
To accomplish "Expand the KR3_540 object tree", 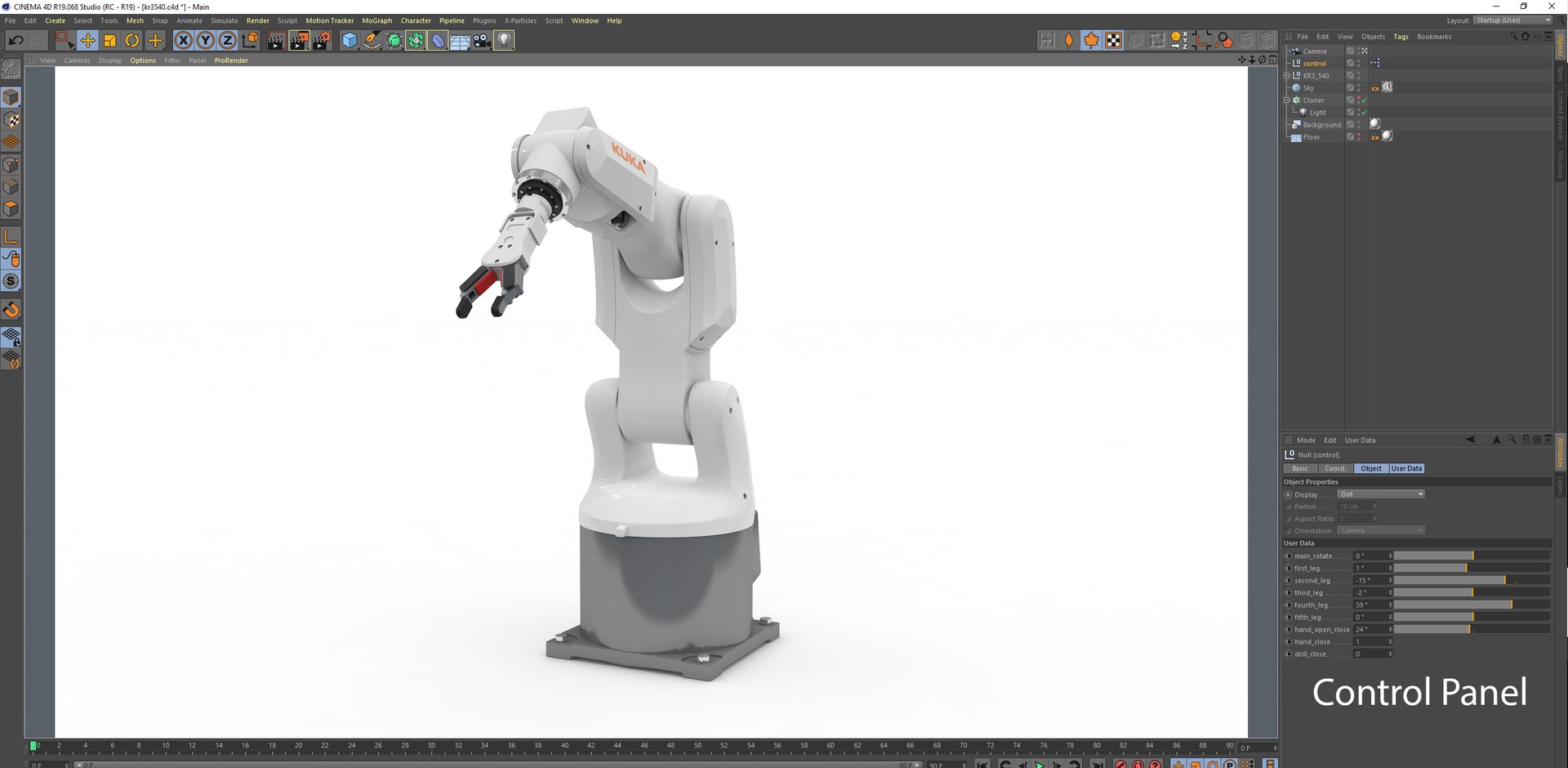I will 1287,76.
